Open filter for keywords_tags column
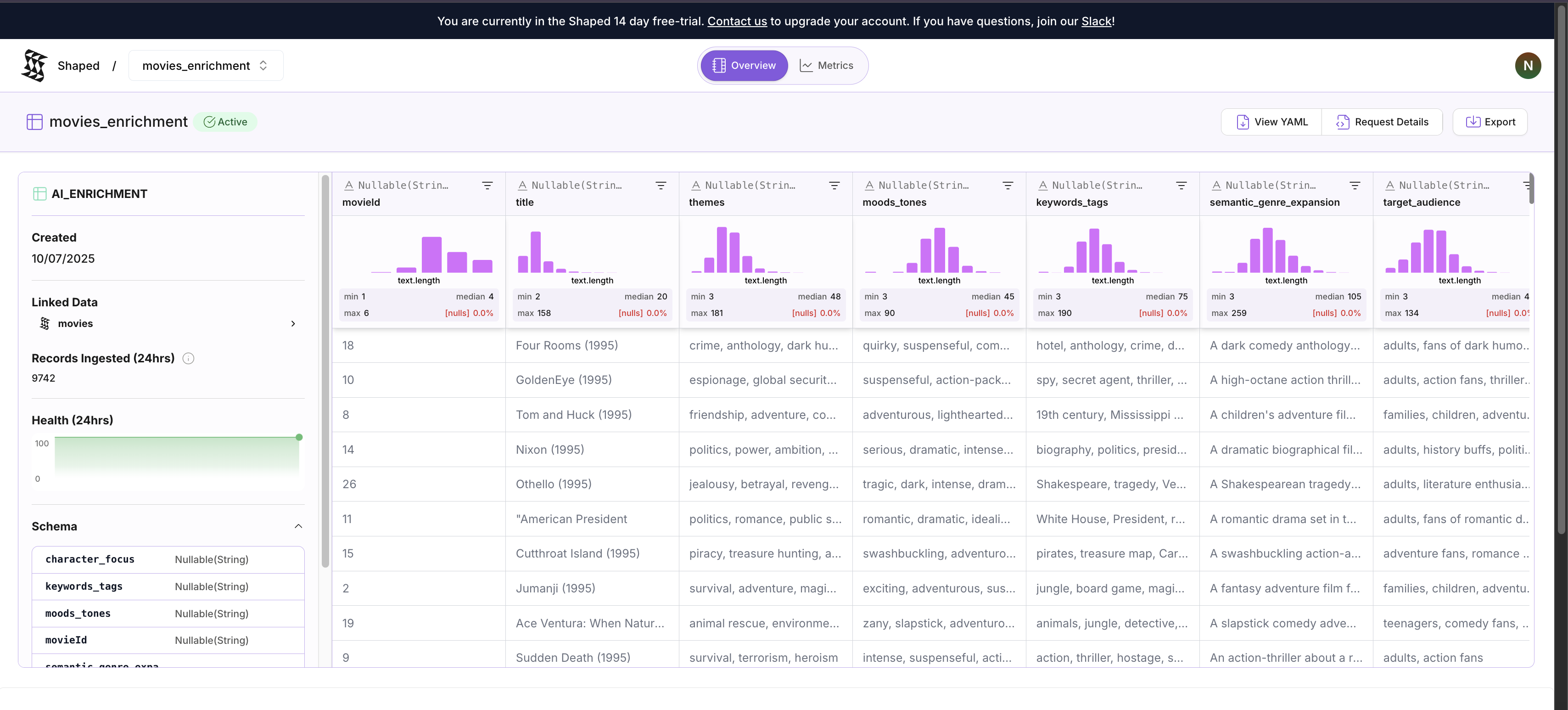The image size is (1568, 710). pyautogui.click(x=1181, y=186)
